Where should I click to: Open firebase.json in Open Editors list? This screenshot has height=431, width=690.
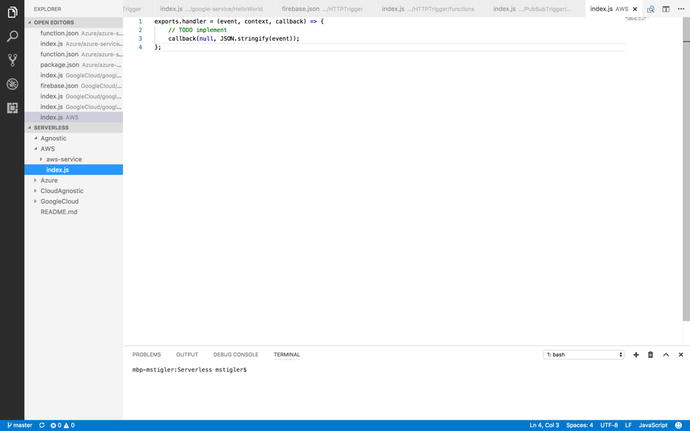pos(73,86)
